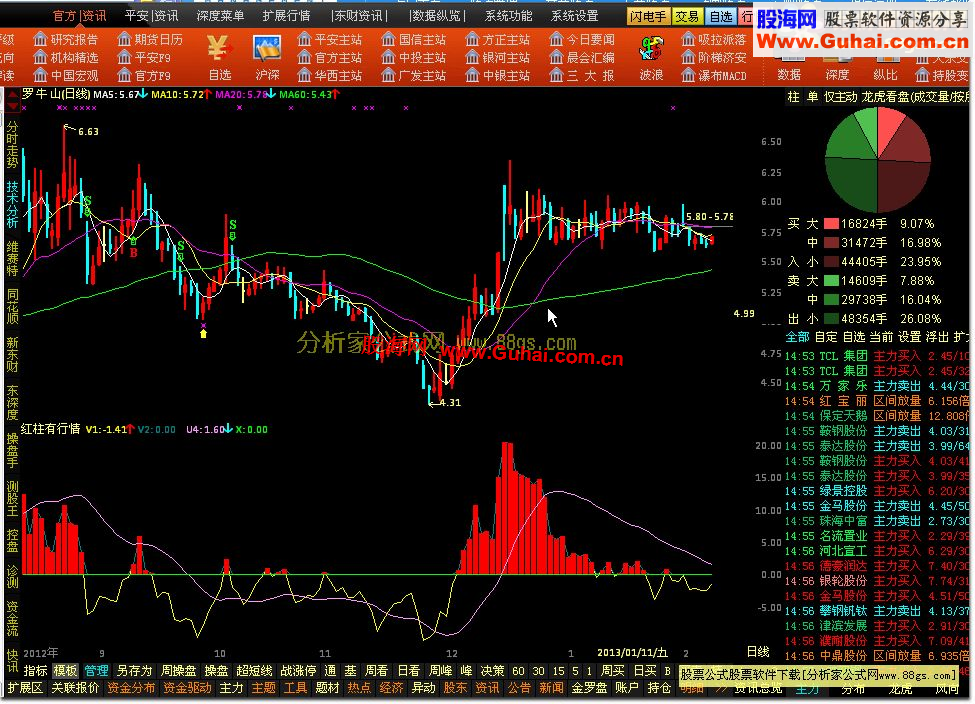
Task: Go to 平安主站
Action: tap(330, 40)
